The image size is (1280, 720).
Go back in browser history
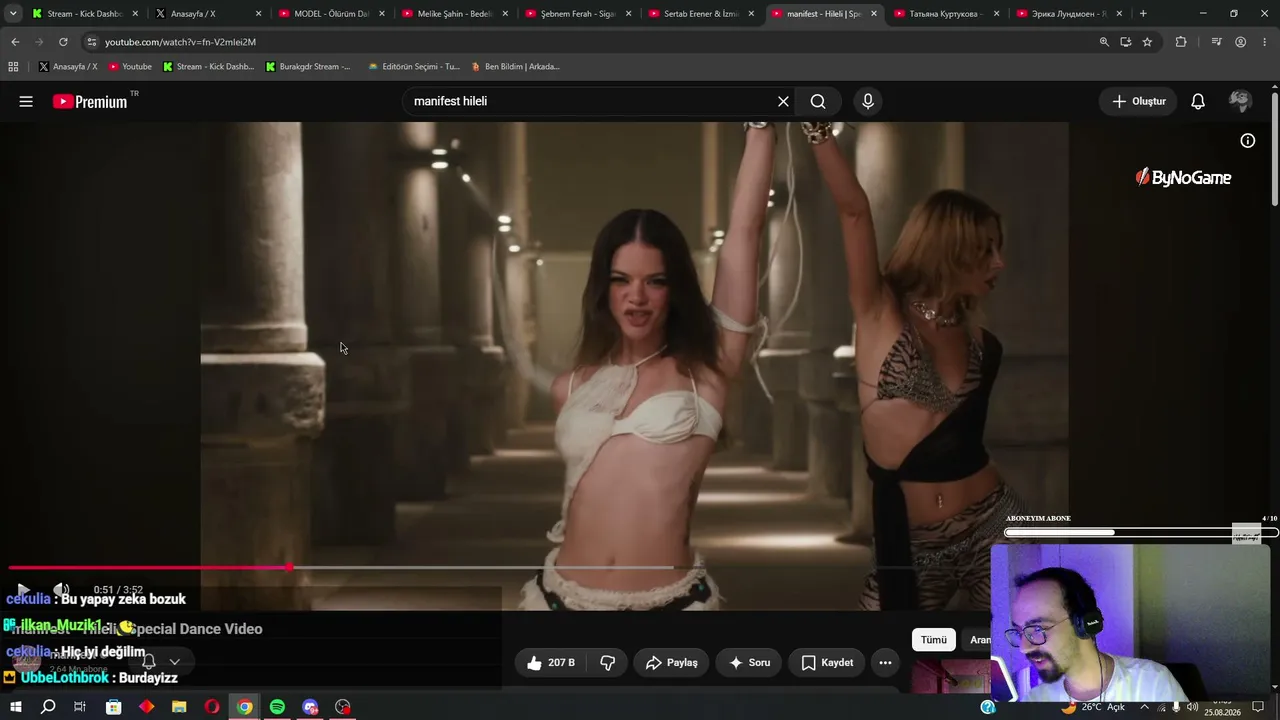pos(15,42)
